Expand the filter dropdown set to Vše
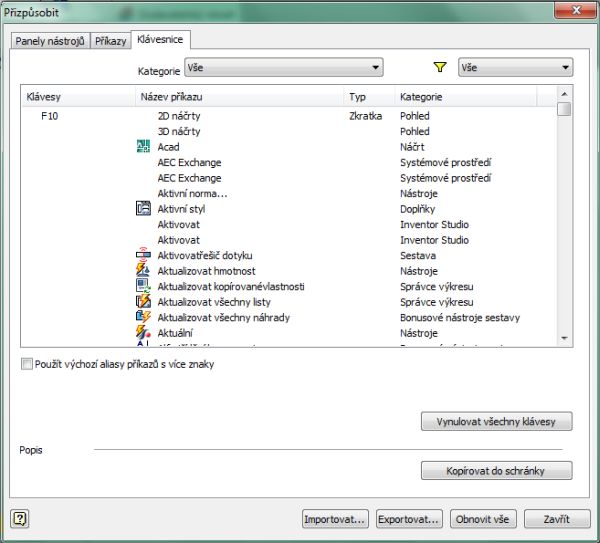The image size is (600, 543). tap(515, 68)
